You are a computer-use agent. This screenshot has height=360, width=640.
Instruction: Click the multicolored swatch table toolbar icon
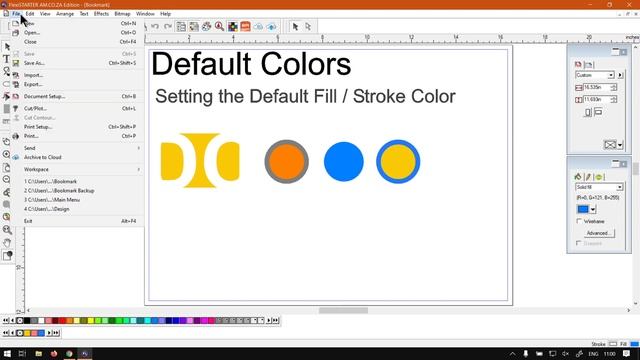tap(233, 27)
